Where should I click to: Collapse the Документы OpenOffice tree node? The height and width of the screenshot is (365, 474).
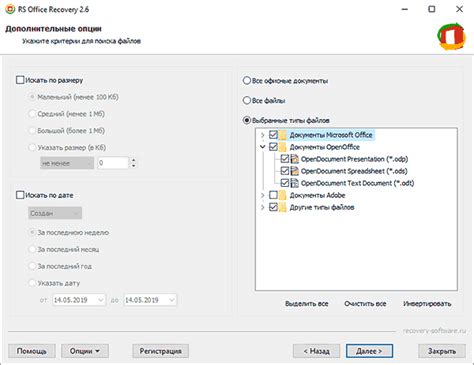tap(263, 147)
